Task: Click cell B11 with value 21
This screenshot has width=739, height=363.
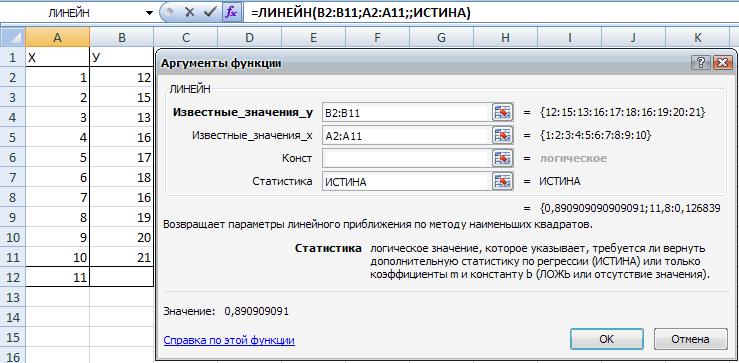Action: click(122, 257)
